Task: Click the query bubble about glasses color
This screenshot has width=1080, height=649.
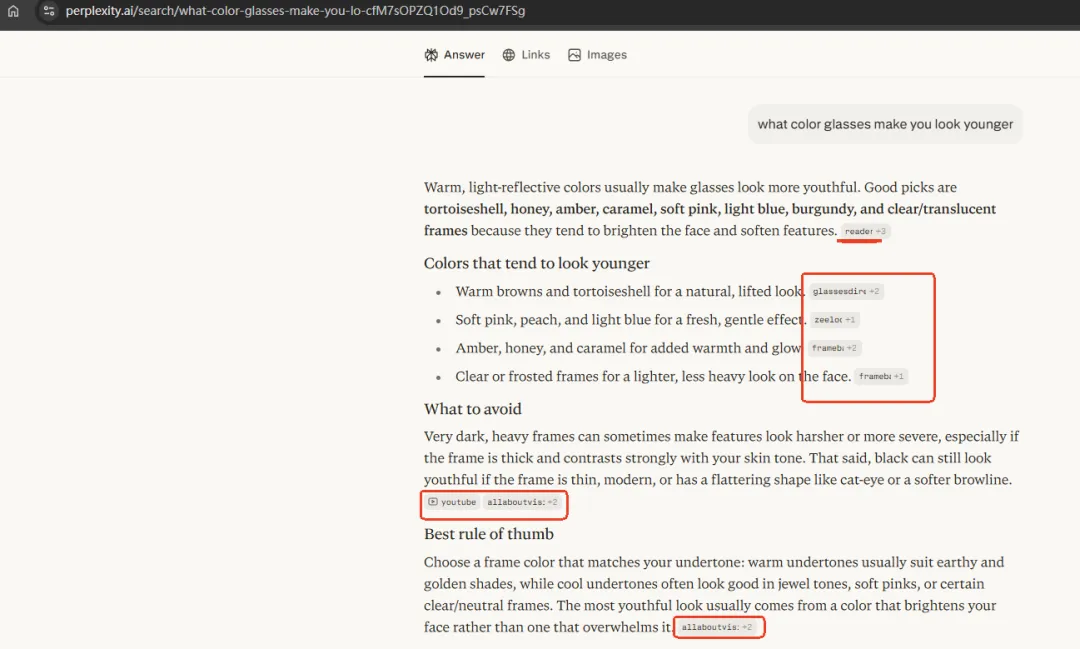Action: [885, 125]
